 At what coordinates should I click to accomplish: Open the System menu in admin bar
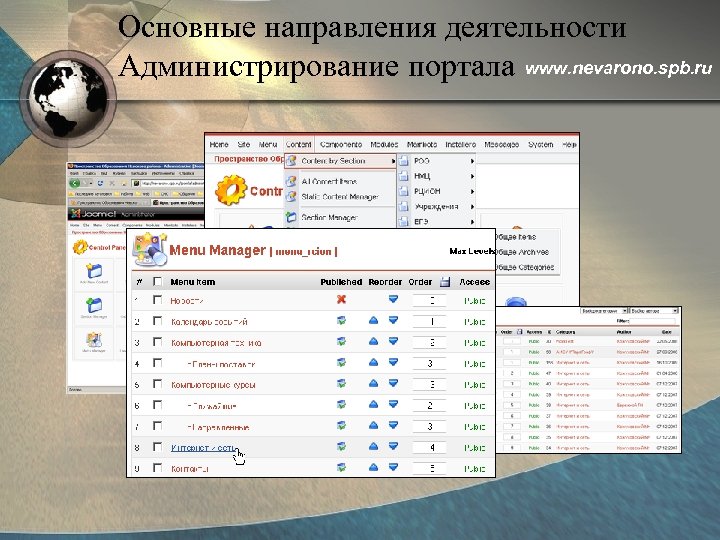(x=541, y=144)
